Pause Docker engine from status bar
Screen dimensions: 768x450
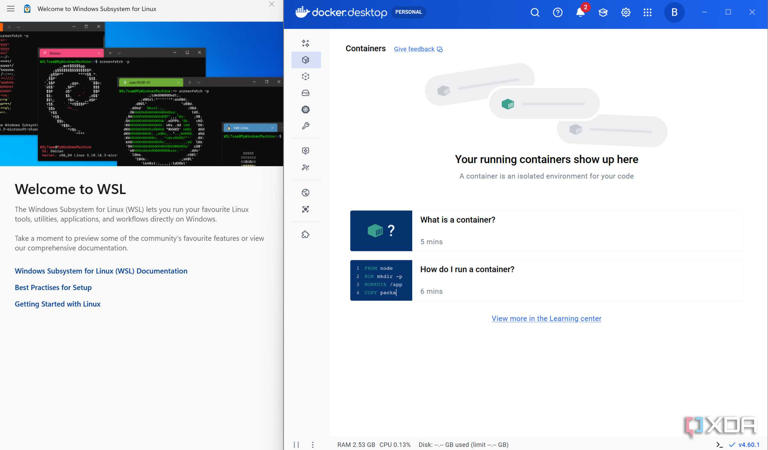tap(296, 445)
